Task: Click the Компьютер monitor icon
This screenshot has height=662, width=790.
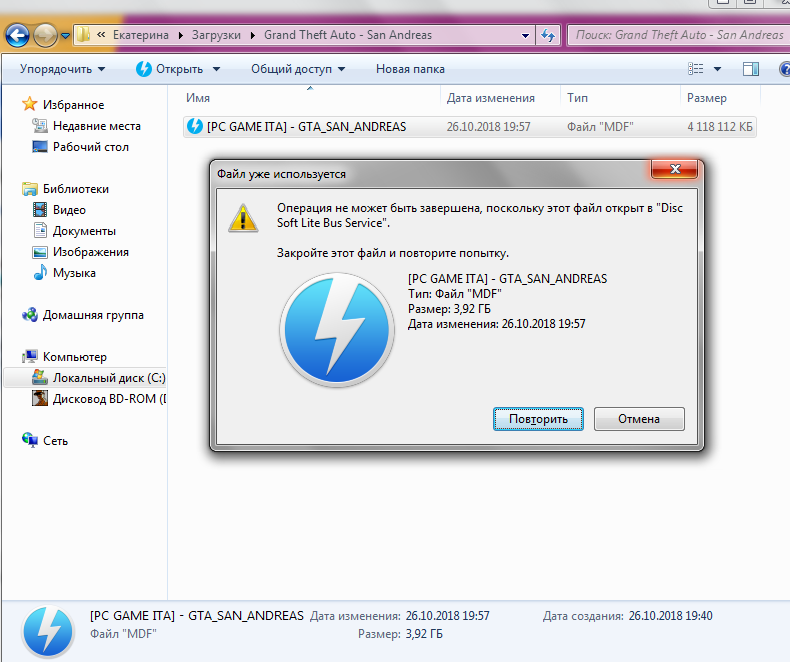Action: 30,357
